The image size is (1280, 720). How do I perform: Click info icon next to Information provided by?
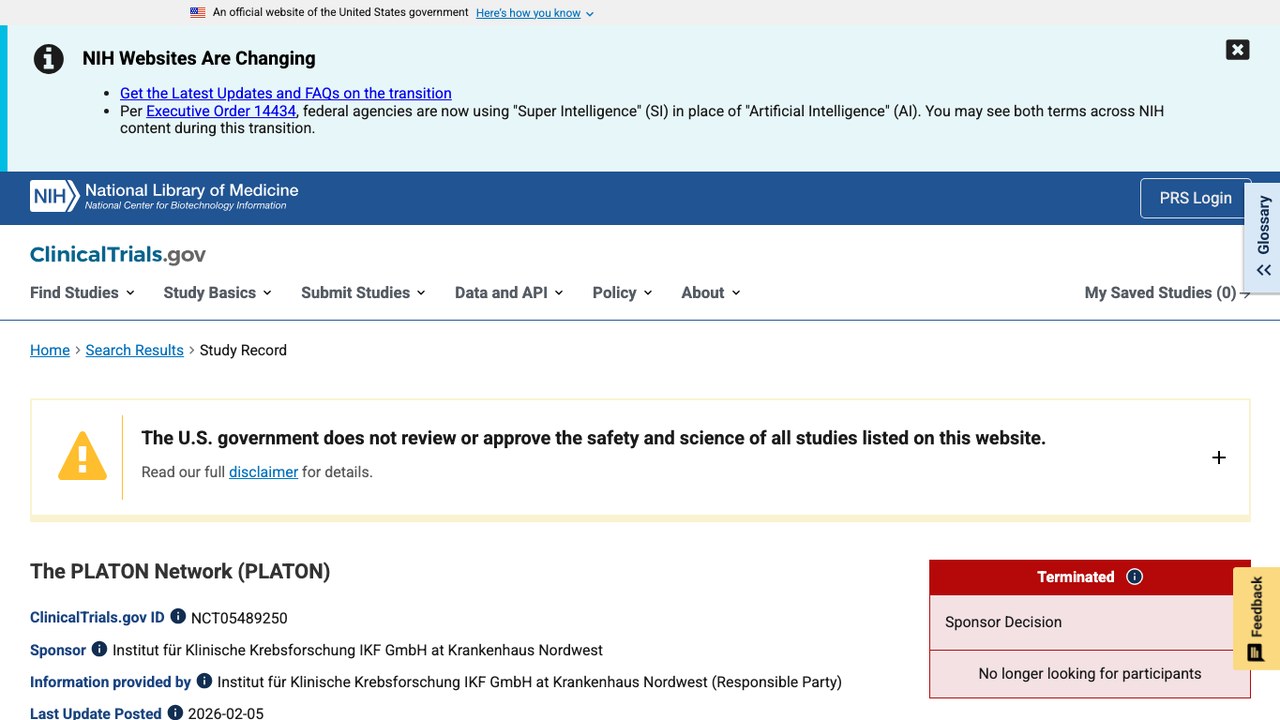pos(204,681)
